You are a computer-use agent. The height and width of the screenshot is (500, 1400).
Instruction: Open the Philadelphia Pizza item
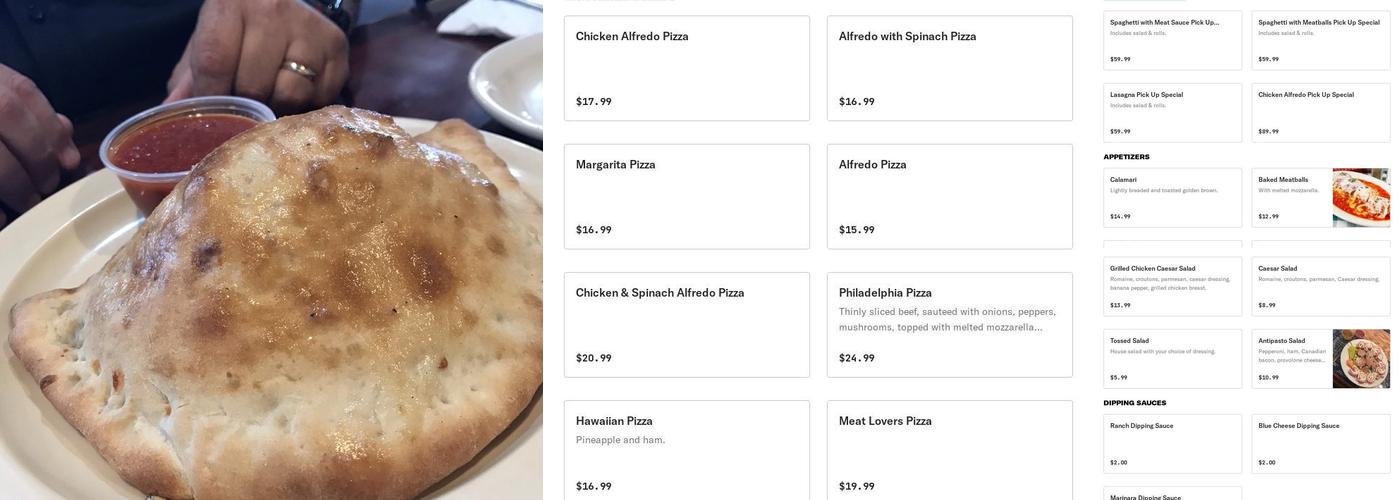[x=949, y=324]
